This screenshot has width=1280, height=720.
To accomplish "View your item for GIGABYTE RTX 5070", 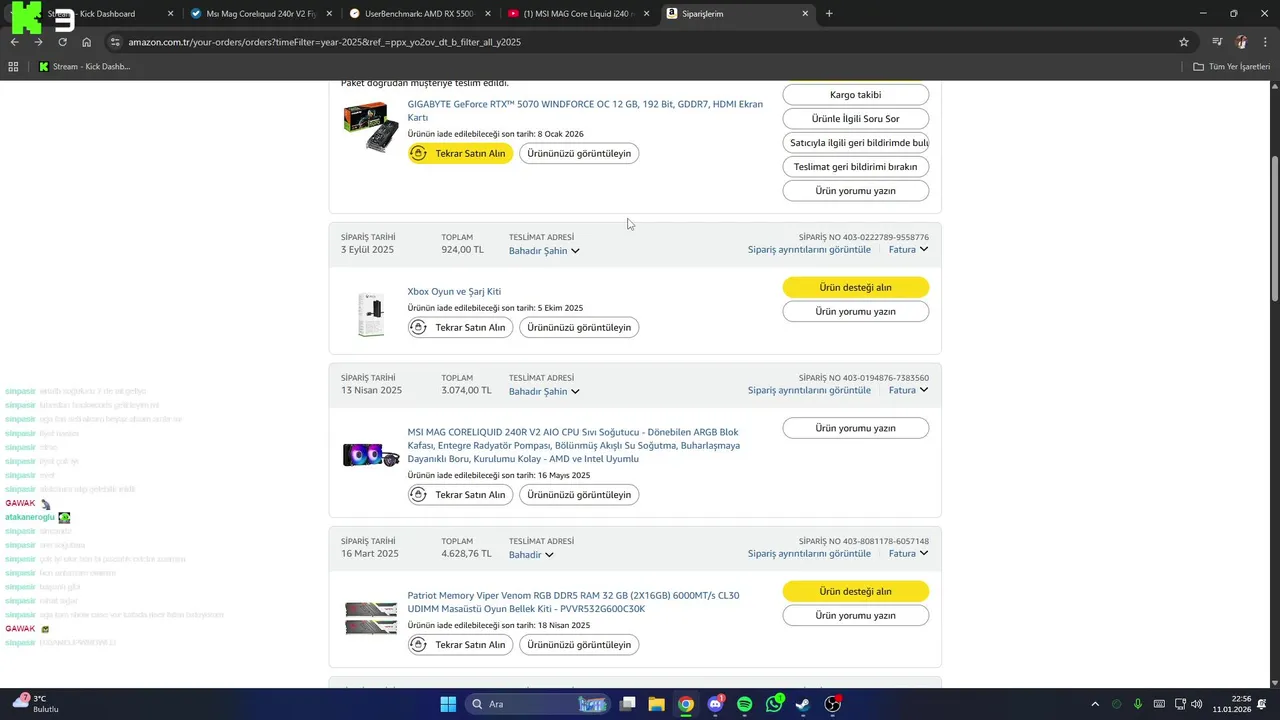I will point(579,154).
